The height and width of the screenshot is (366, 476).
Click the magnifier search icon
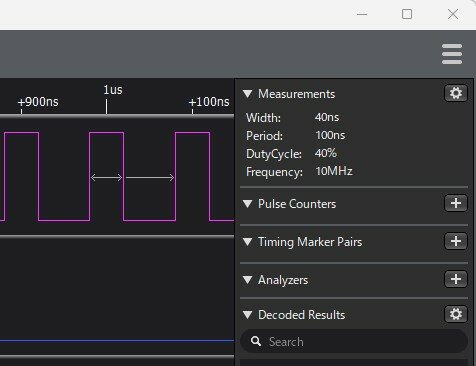pyautogui.click(x=256, y=341)
